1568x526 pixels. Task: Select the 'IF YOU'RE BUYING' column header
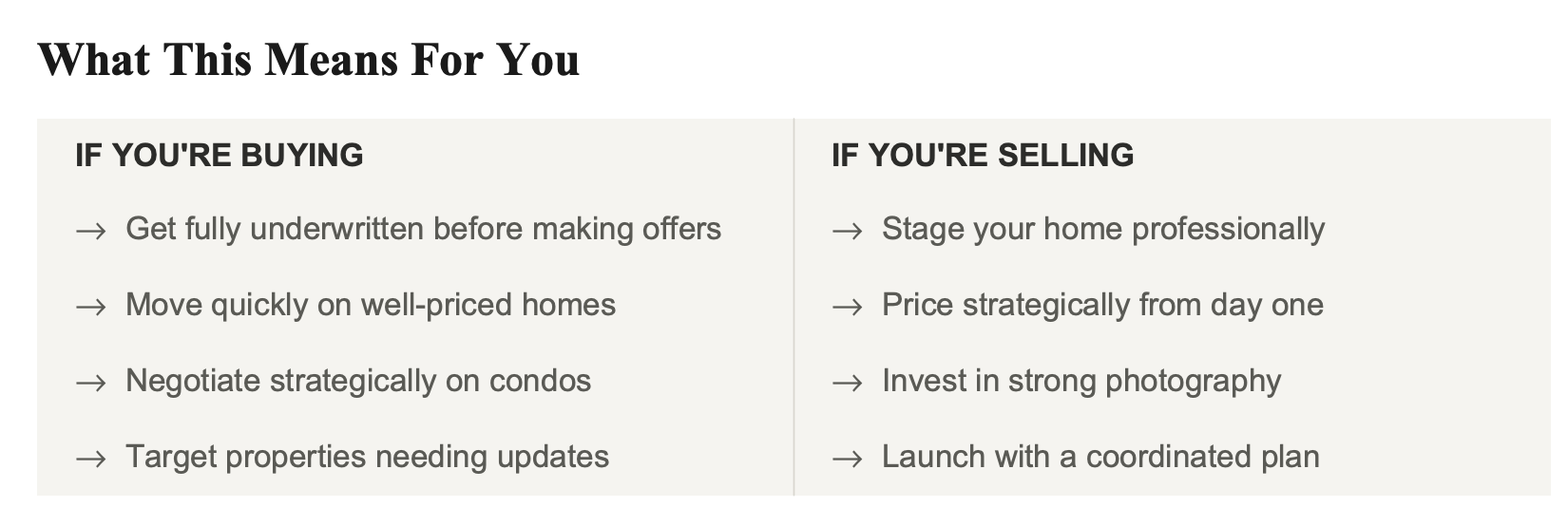220,155
